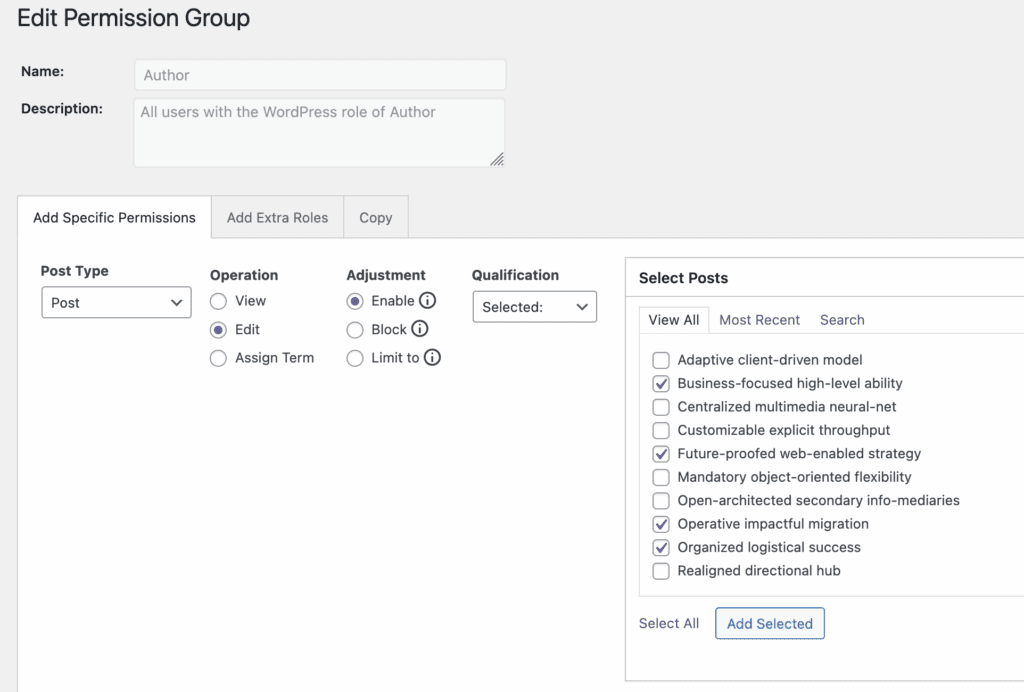
Task: Expand the Qualification dropdown
Action: [534, 307]
